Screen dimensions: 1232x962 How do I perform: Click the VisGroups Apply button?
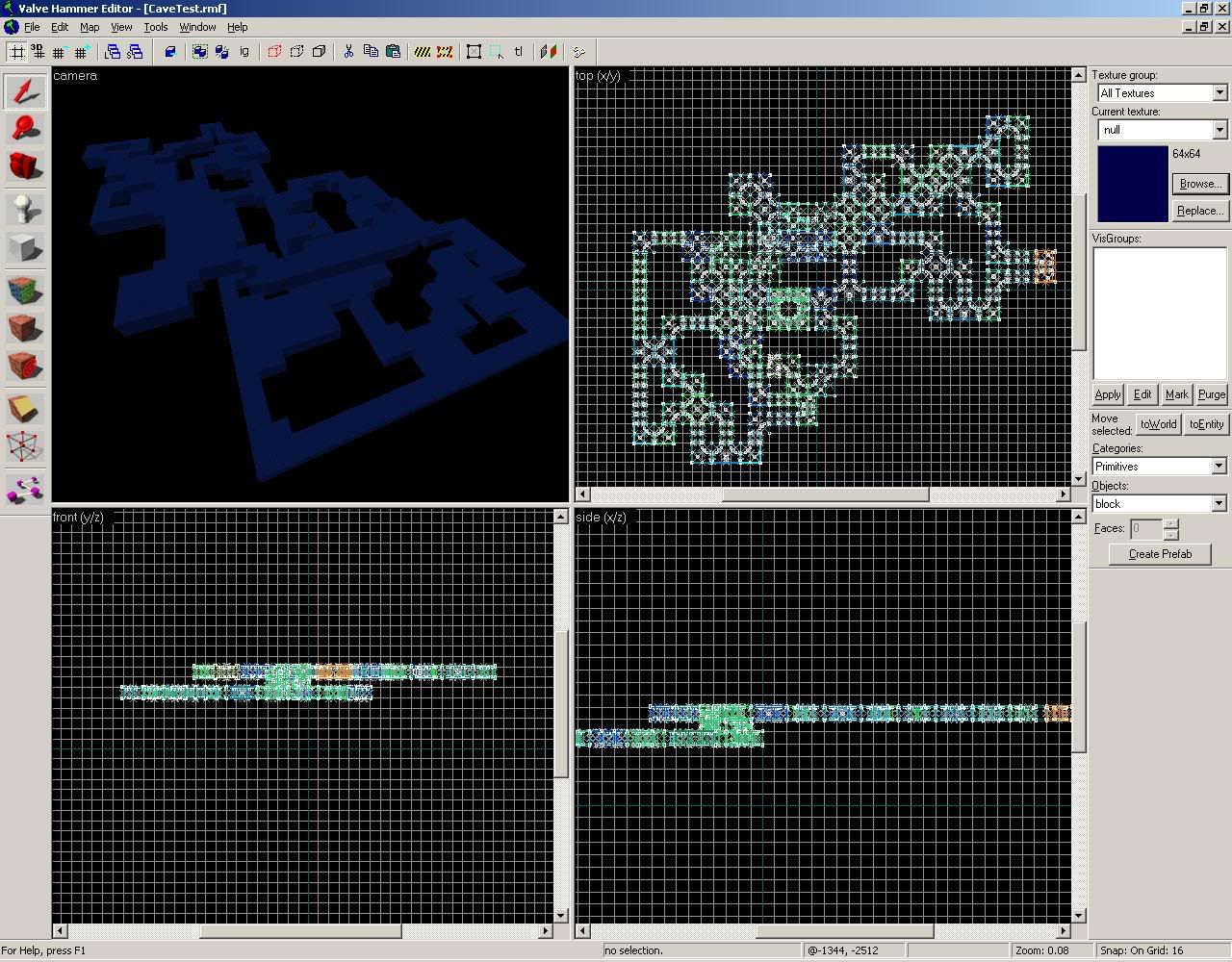(1108, 394)
